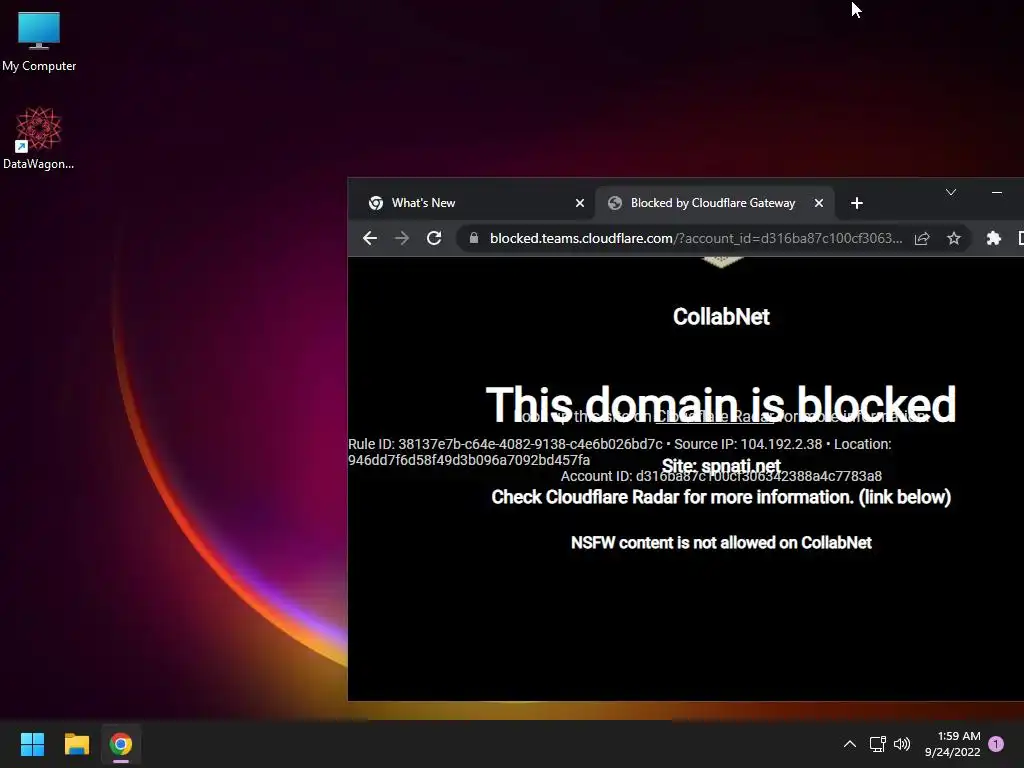The image size is (1024, 768).
Task: Open the volume control in the system tray
Action: (x=902, y=744)
